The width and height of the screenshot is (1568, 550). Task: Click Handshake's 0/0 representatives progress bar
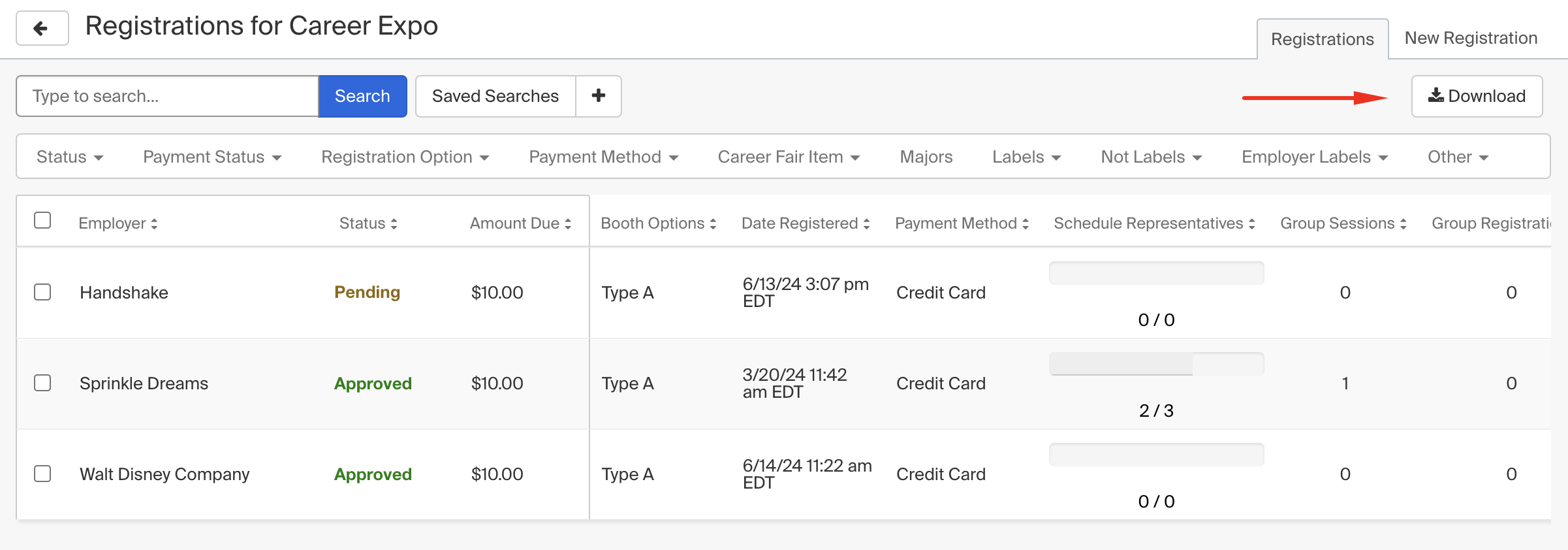[1156, 273]
